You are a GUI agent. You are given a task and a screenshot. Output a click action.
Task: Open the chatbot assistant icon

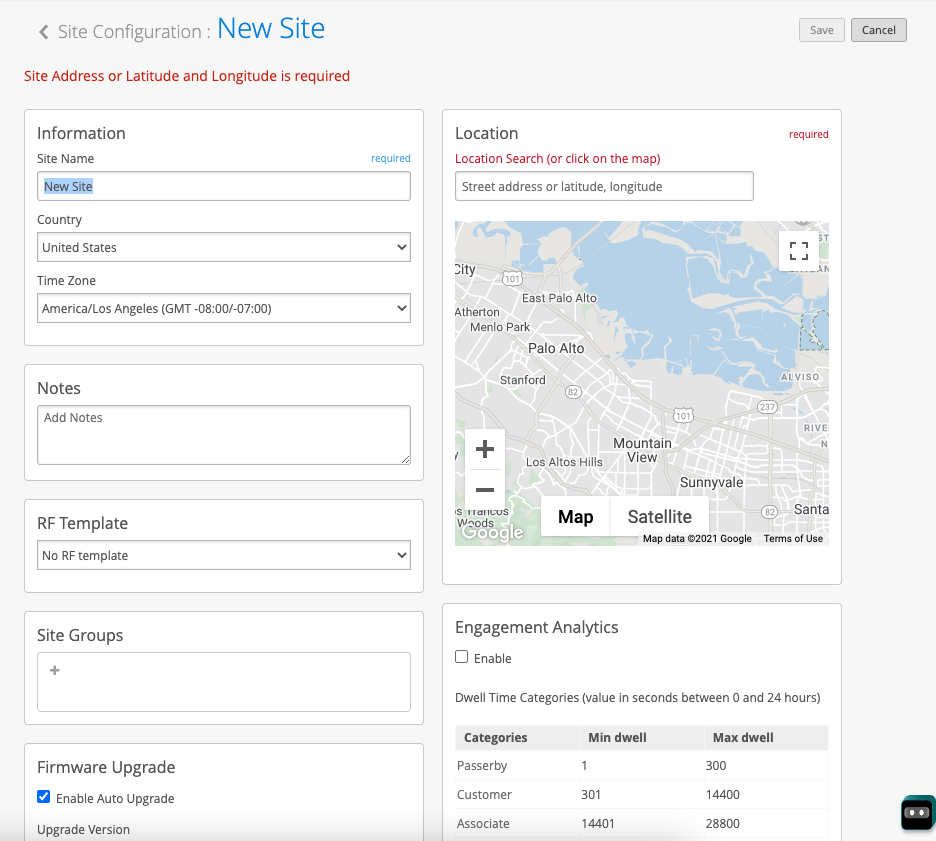[916, 813]
